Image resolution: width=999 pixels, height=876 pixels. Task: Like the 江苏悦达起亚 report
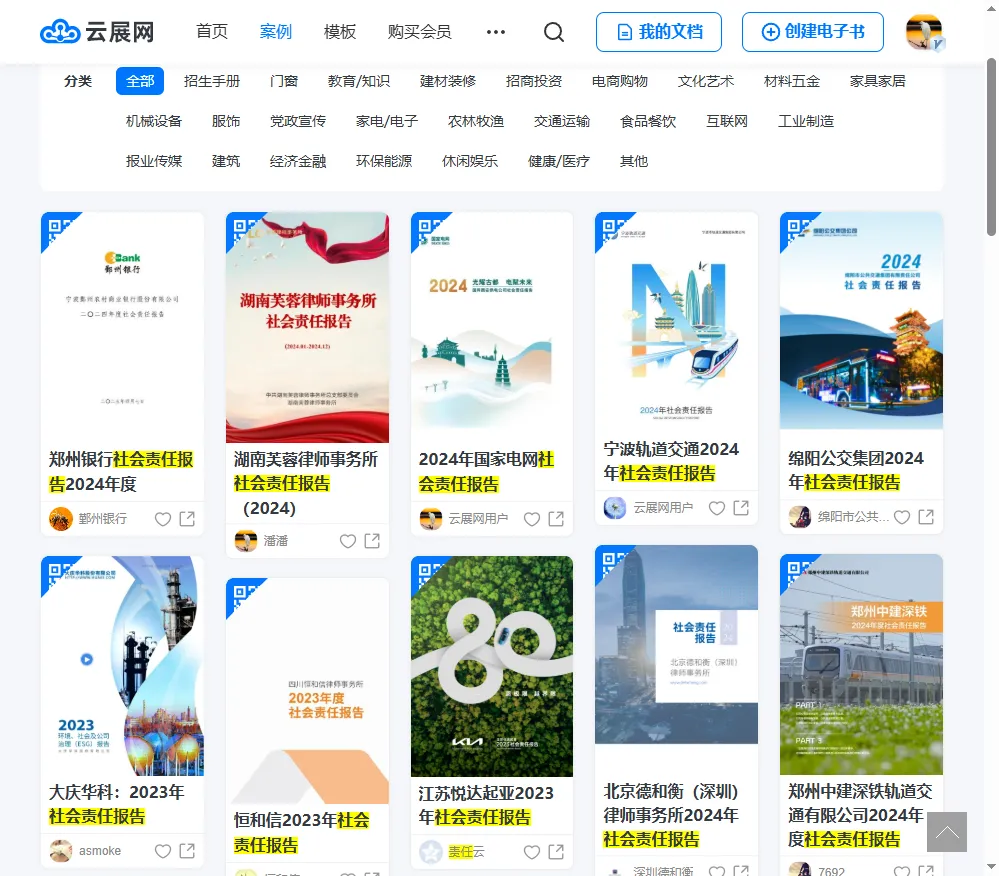pyautogui.click(x=532, y=852)
